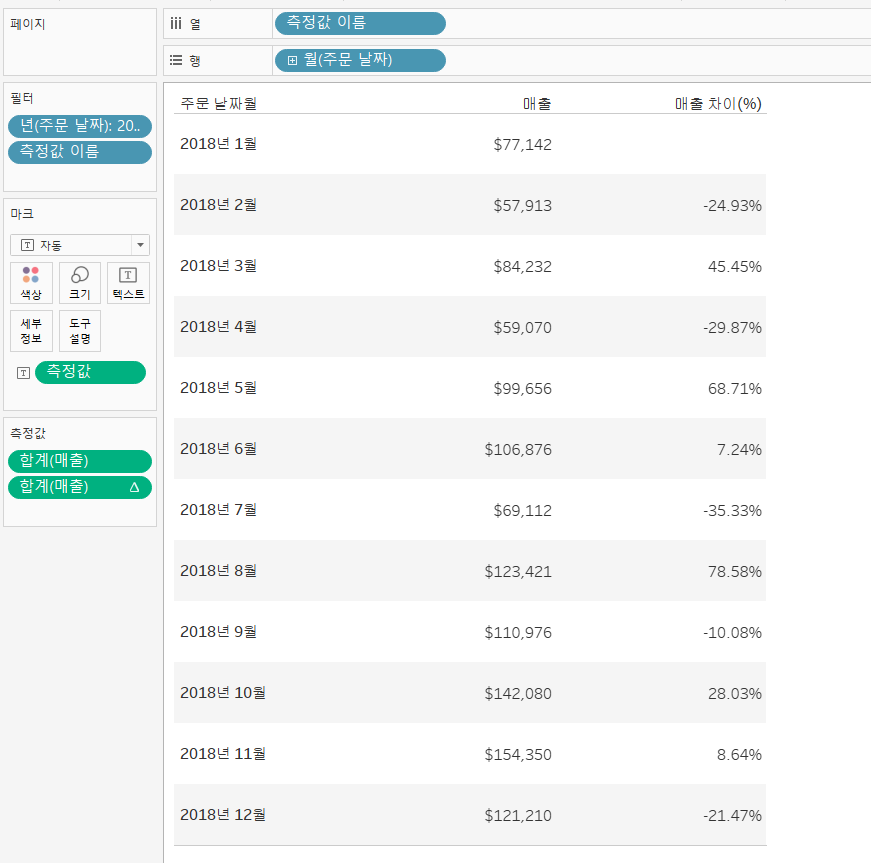
Task: Click the columns shelf icon next to 열
Action: coord(176,23)
